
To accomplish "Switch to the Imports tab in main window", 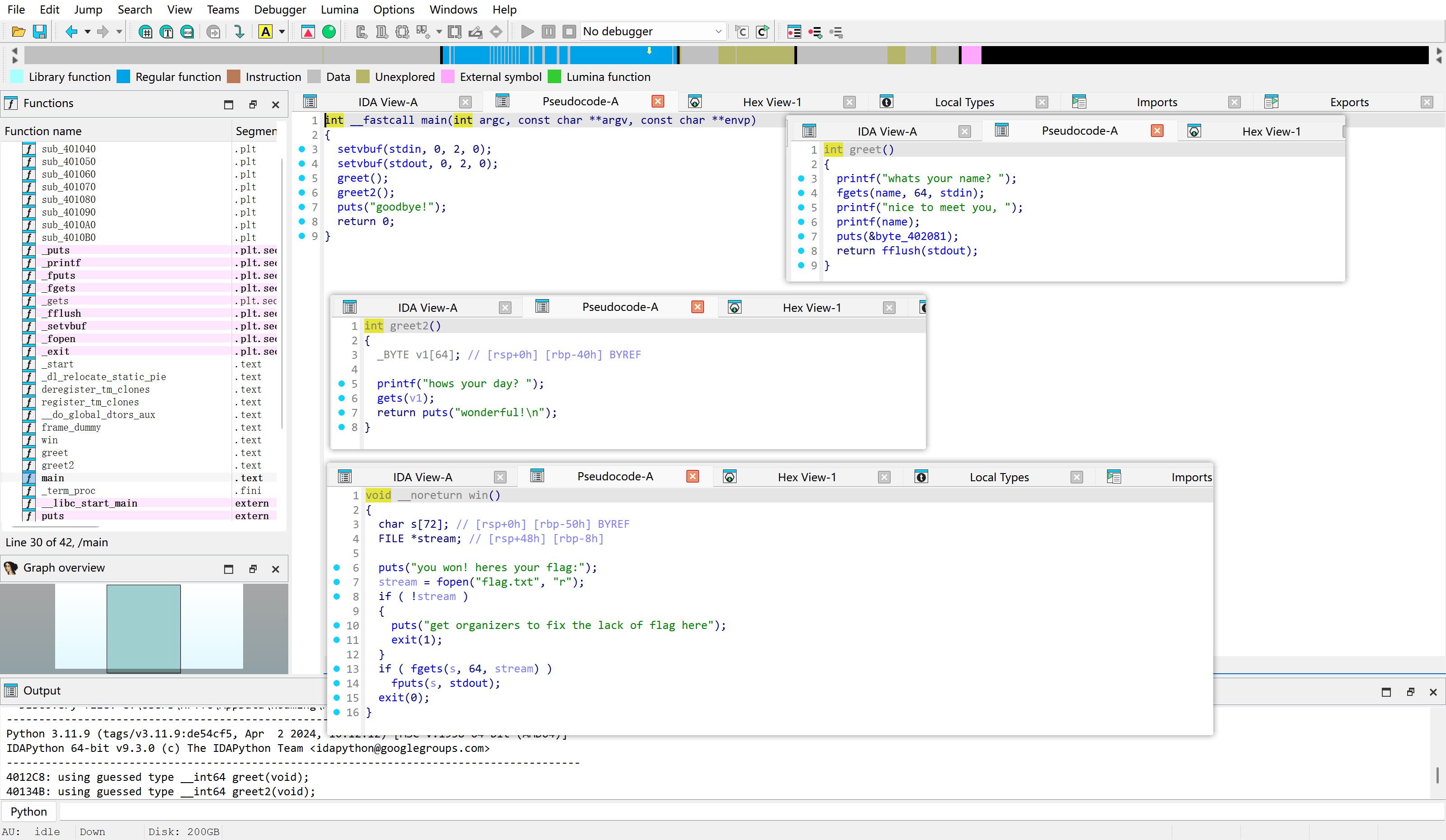I will [1156, 102].
